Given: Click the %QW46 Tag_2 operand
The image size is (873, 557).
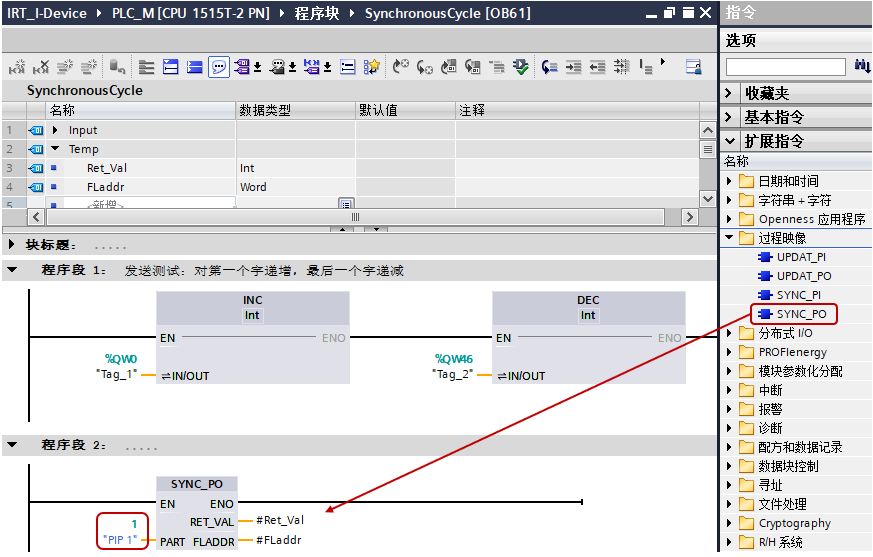Looking at the screenshot, I should [453, 367].
